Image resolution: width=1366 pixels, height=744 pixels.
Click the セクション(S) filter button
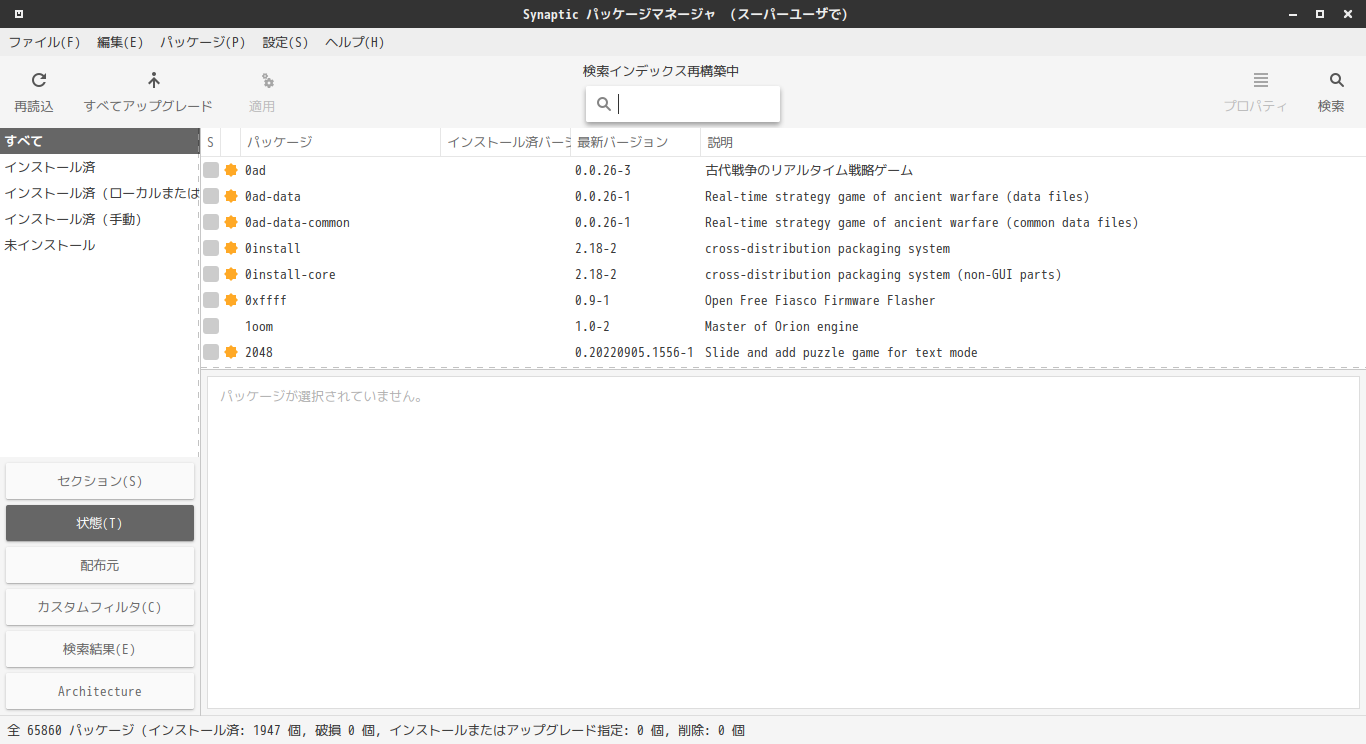coord(100,481)
